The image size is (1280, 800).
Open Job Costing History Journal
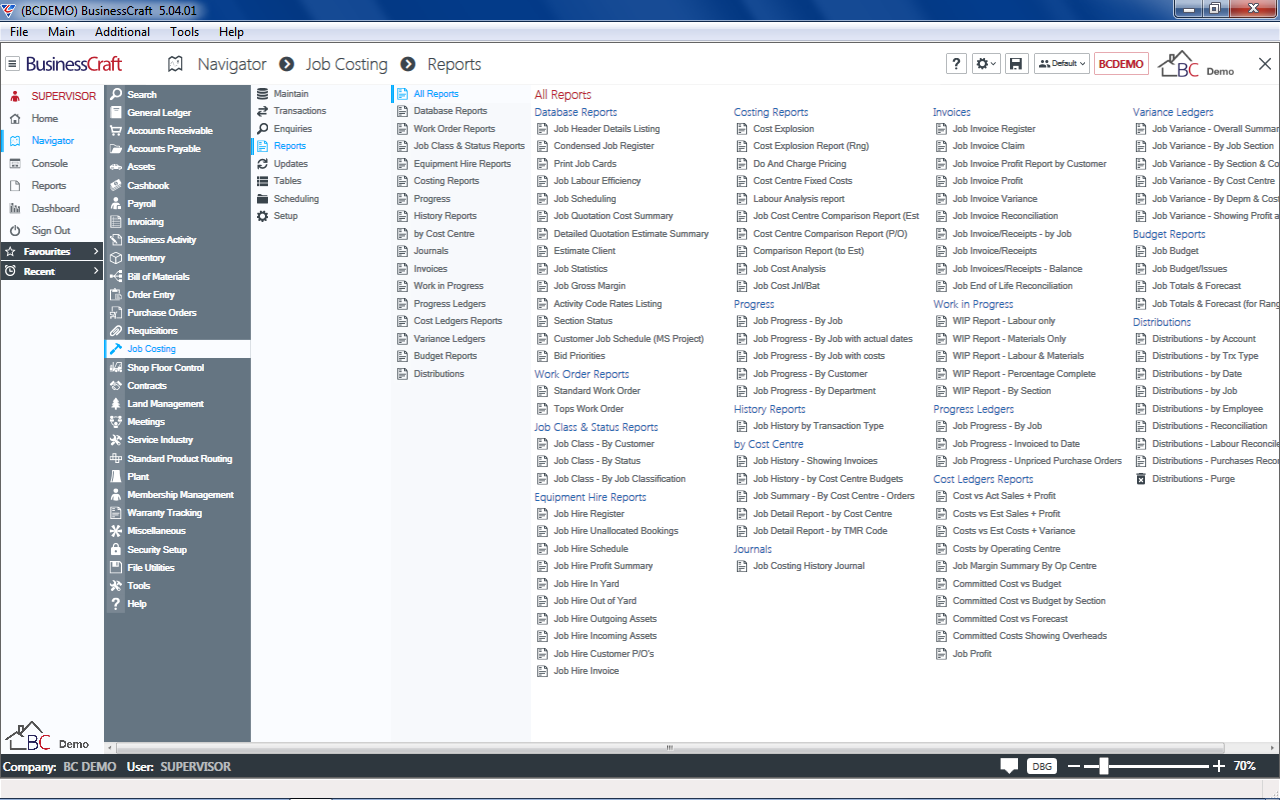pos(809,566)
